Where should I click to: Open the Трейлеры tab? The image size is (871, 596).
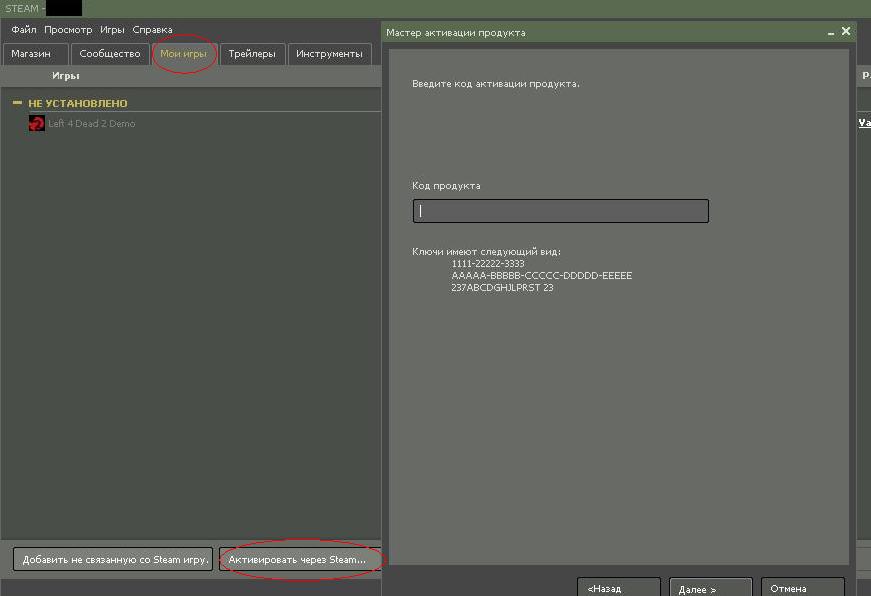(252, 54)
